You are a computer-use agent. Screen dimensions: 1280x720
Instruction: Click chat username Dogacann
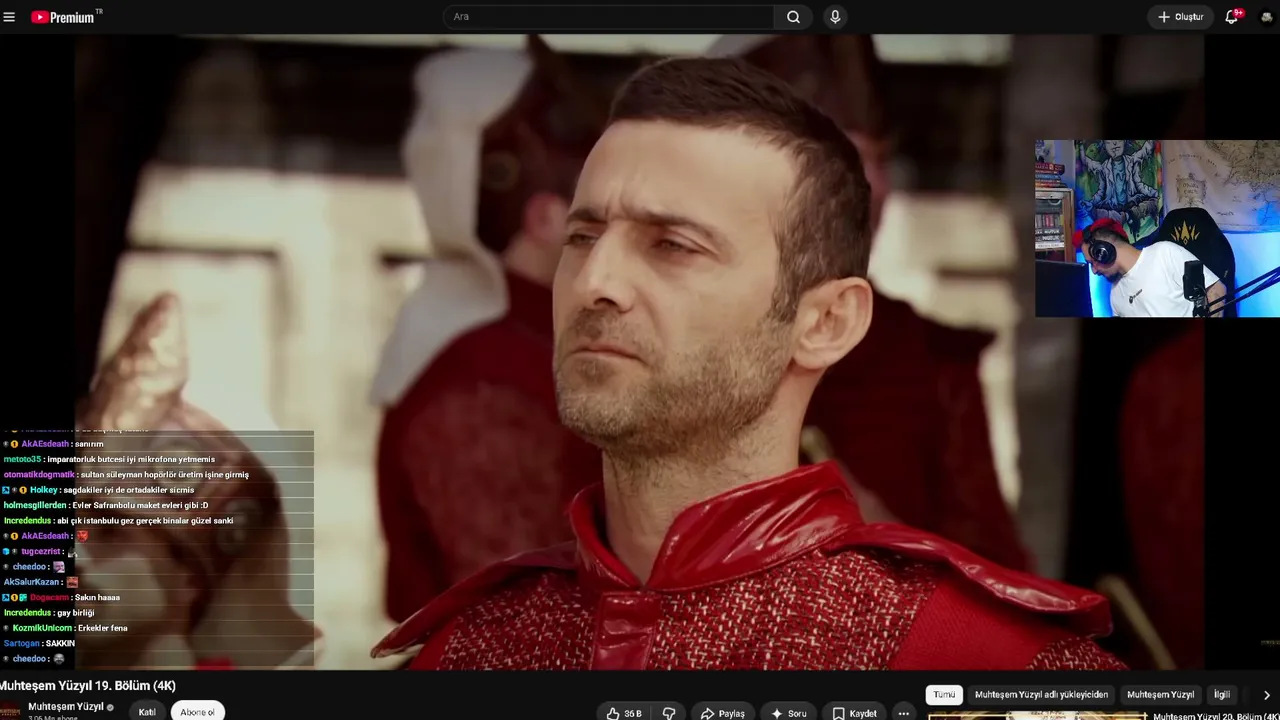[x=50, y=597]
